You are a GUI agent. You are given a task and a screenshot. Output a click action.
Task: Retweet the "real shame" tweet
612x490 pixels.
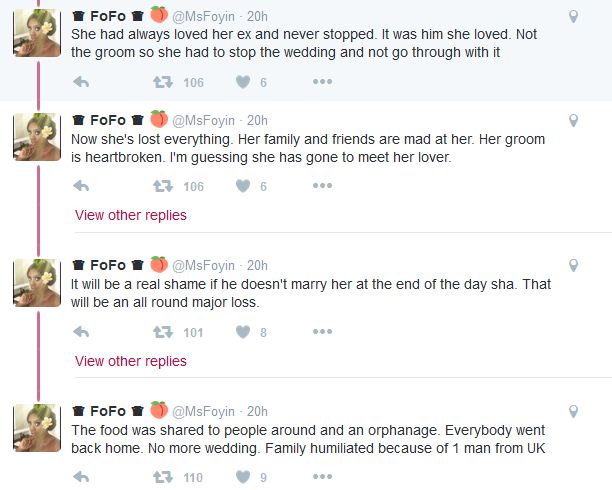pyautogui.click(x=161, y=332)
